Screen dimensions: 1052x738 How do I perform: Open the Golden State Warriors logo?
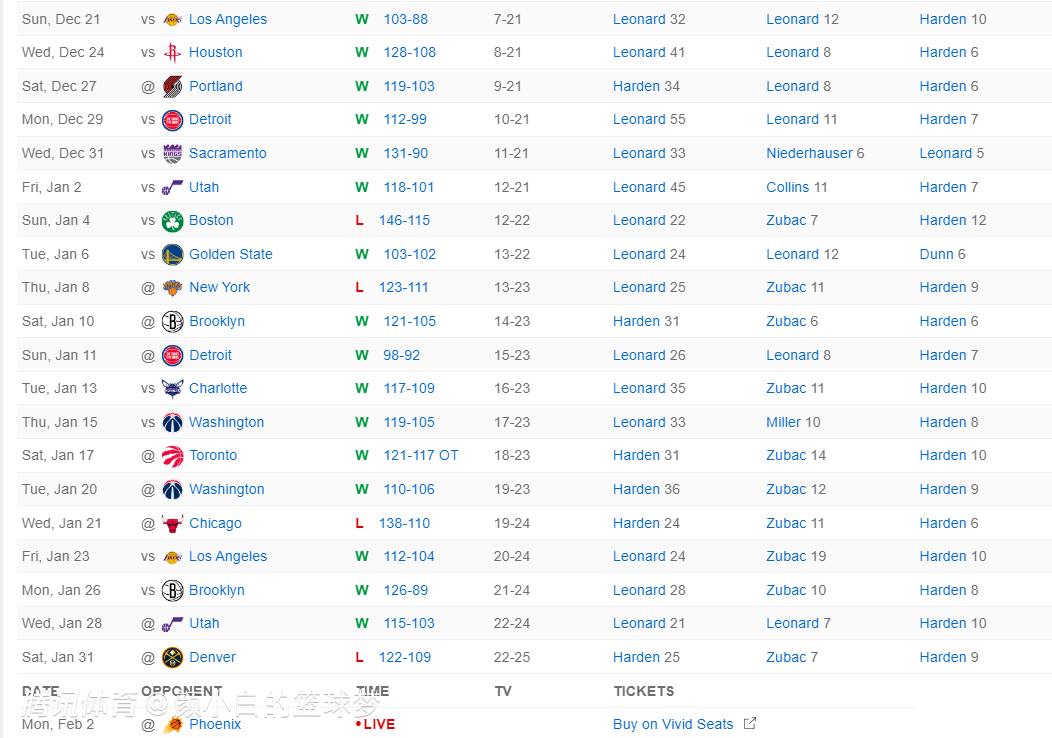172,255
